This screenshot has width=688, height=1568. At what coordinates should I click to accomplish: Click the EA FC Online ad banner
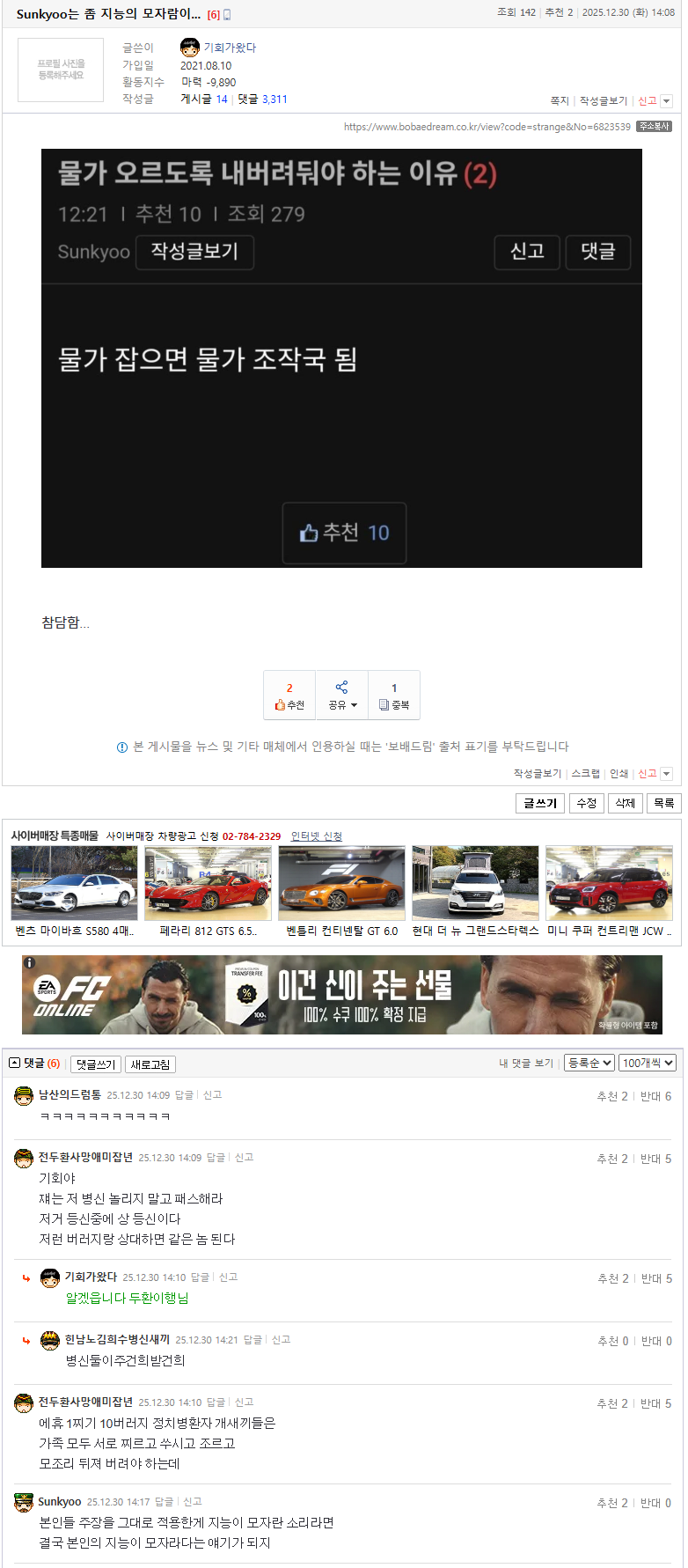[x=342, y=995]
